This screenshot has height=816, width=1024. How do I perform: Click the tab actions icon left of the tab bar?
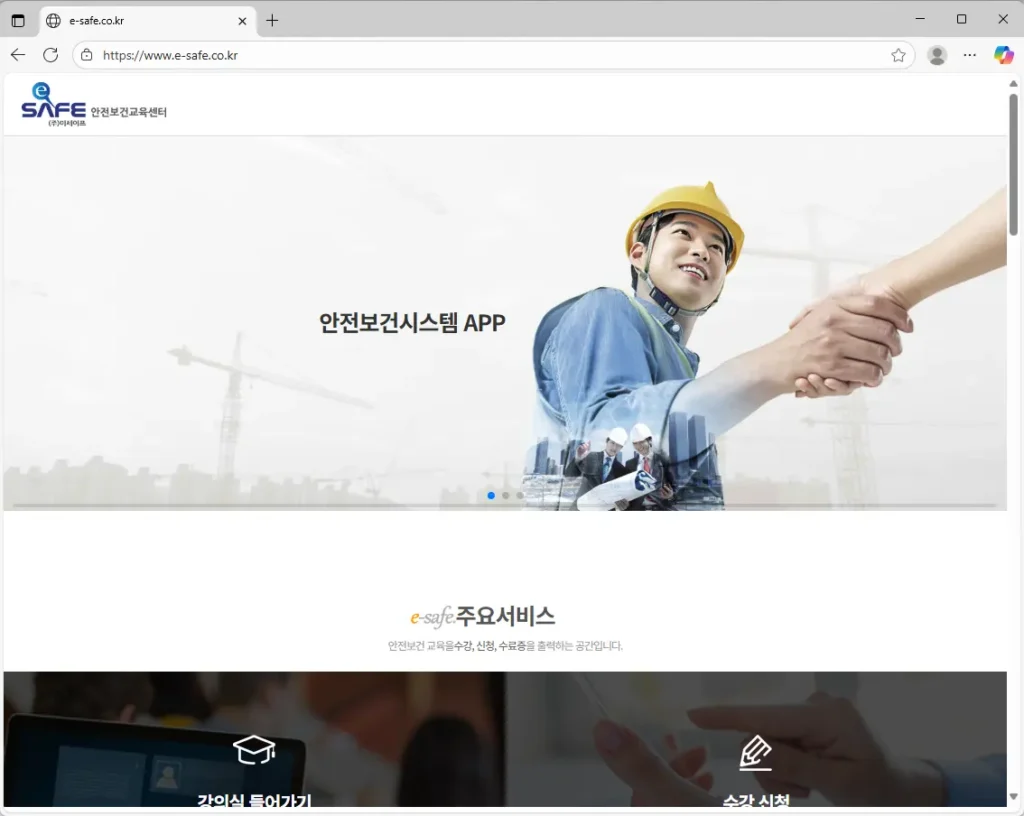18,19
